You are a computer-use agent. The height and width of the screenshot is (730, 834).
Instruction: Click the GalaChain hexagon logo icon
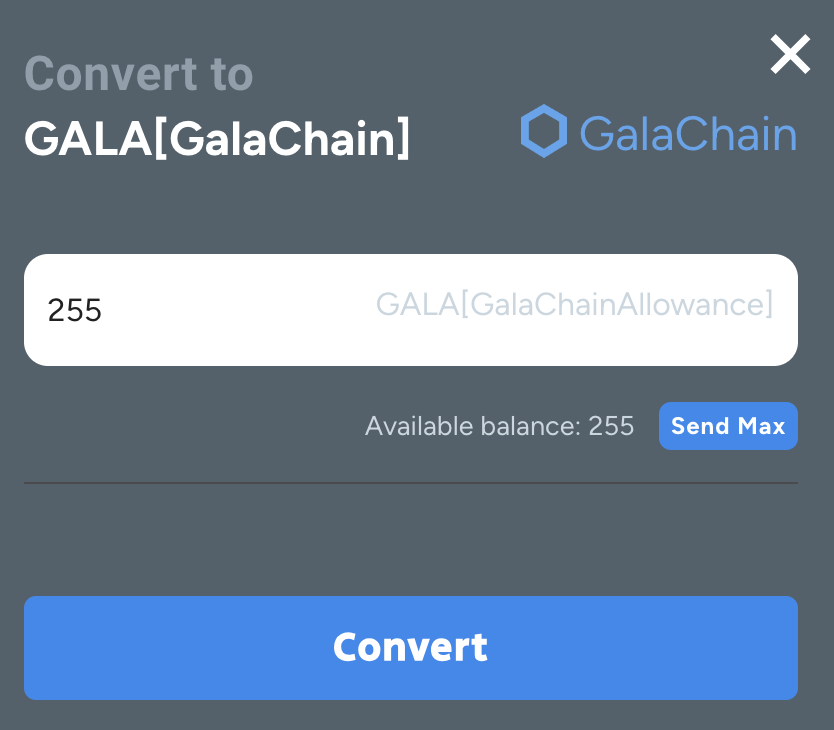pos(544,131)
